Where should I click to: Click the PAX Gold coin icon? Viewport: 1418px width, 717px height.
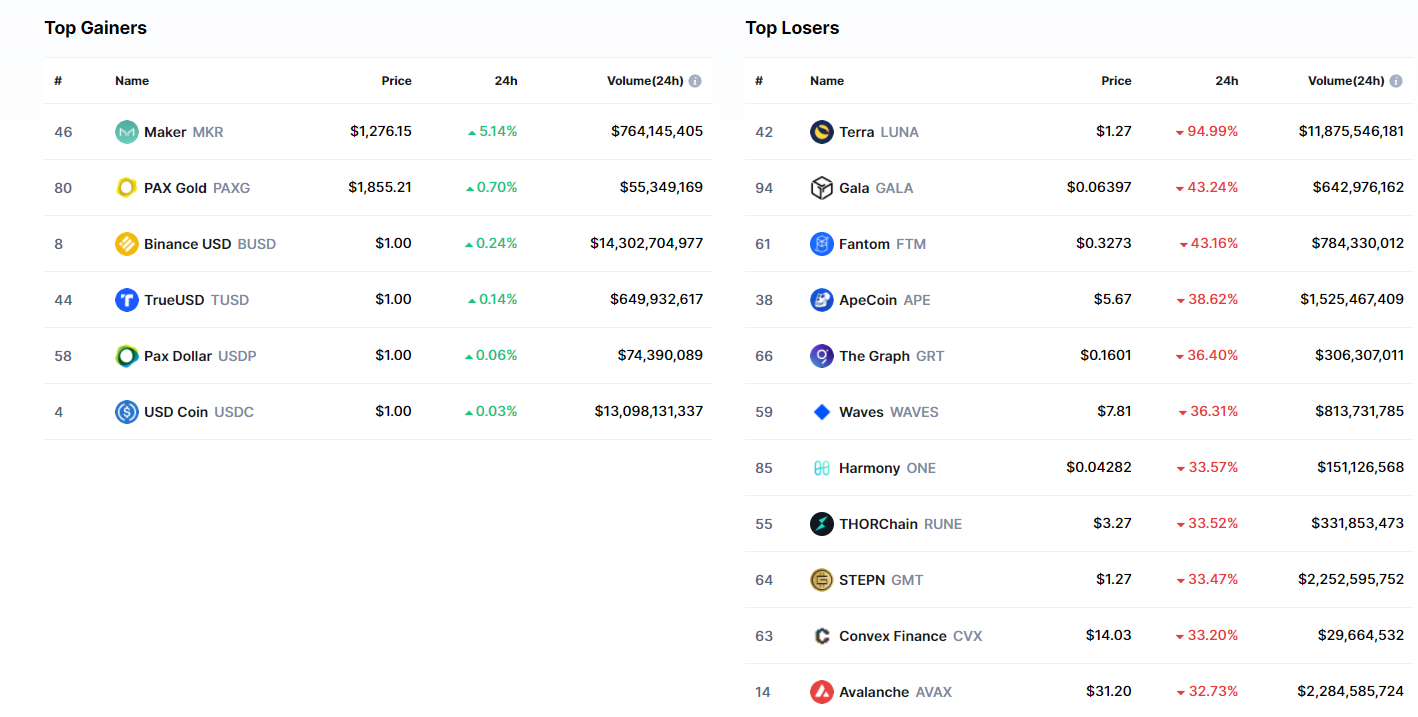126,188
